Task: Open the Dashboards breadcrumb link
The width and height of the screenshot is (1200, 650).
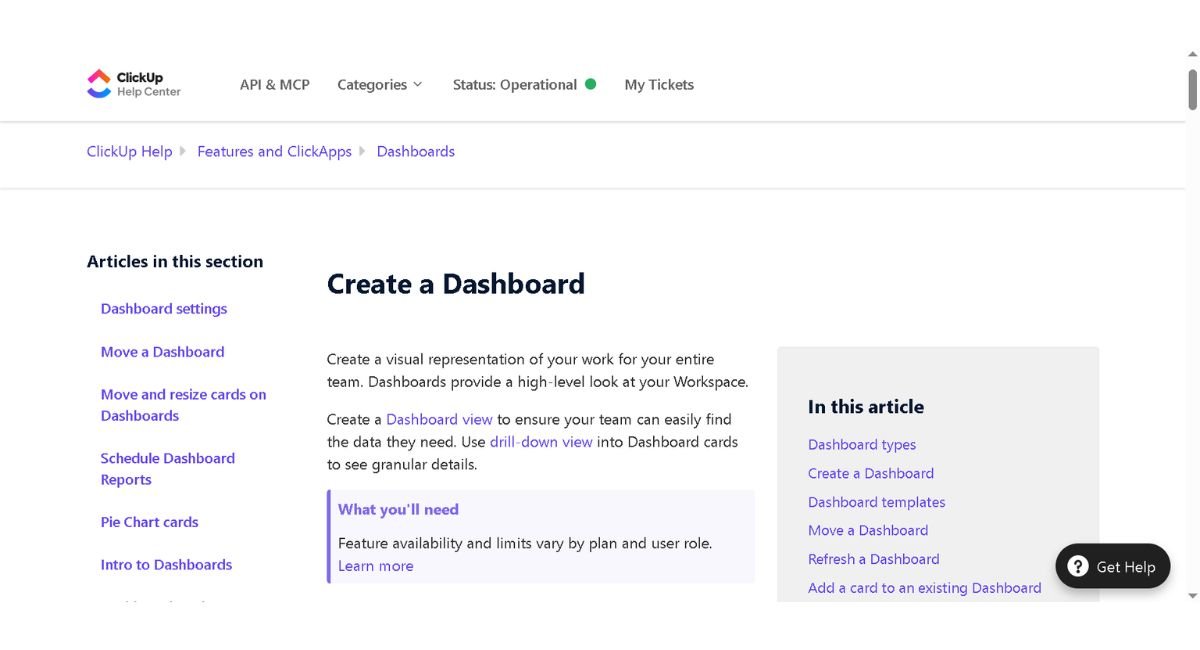Action: [x=416, y=151]
